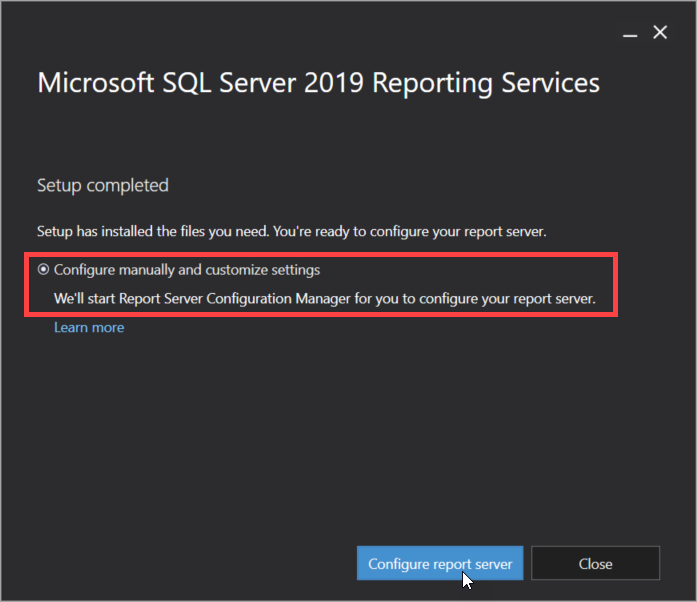This screenshot has height=602, width=697.
Task: Follow the blue Learn more hyperlink
Action: click(x=89, y=328)
